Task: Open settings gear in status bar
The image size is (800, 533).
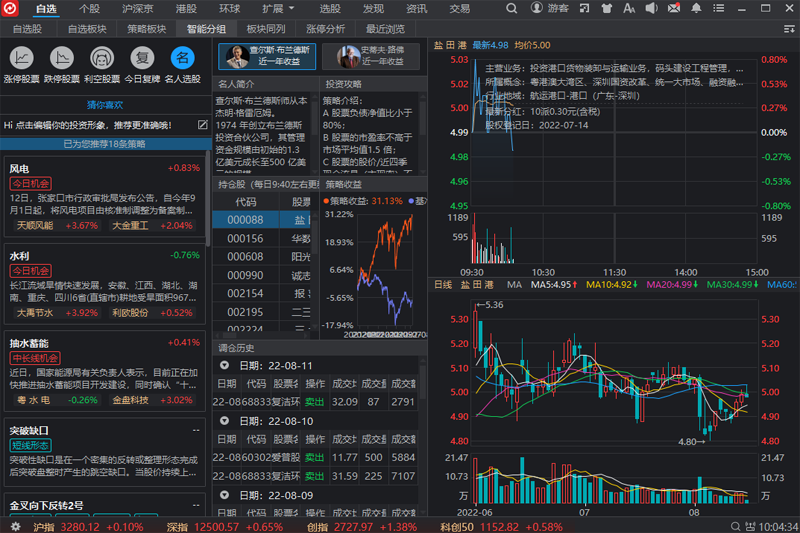Action: pos(16,526)
